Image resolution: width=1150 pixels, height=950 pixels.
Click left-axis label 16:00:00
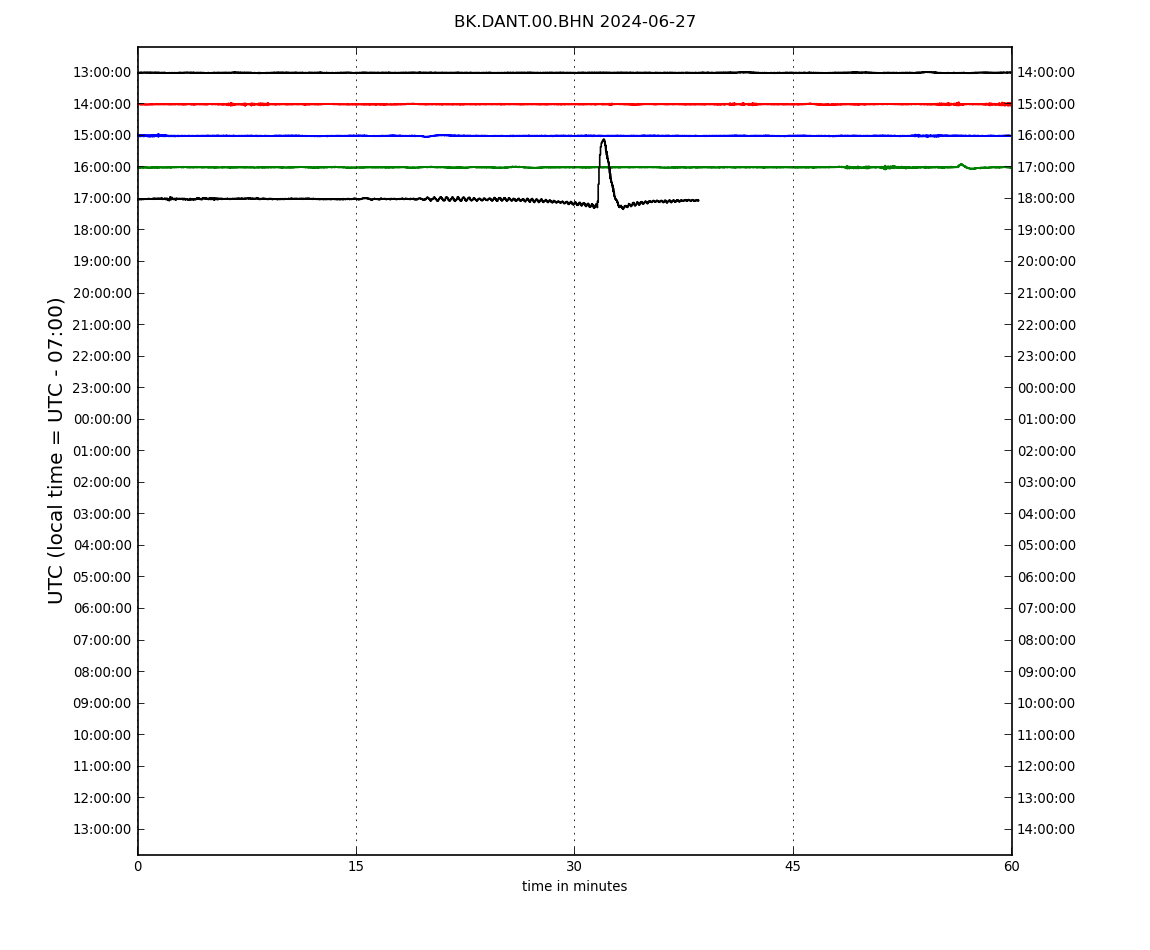(102, 167)
